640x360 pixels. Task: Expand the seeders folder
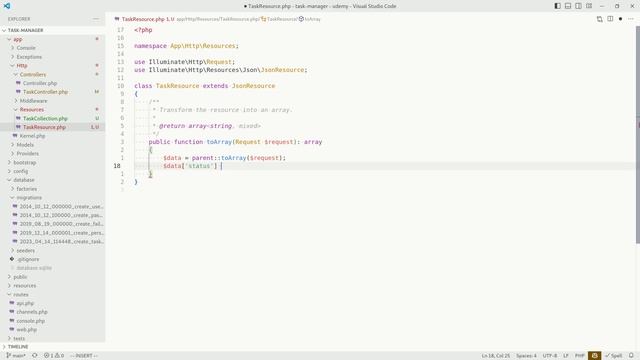point(25,251)
